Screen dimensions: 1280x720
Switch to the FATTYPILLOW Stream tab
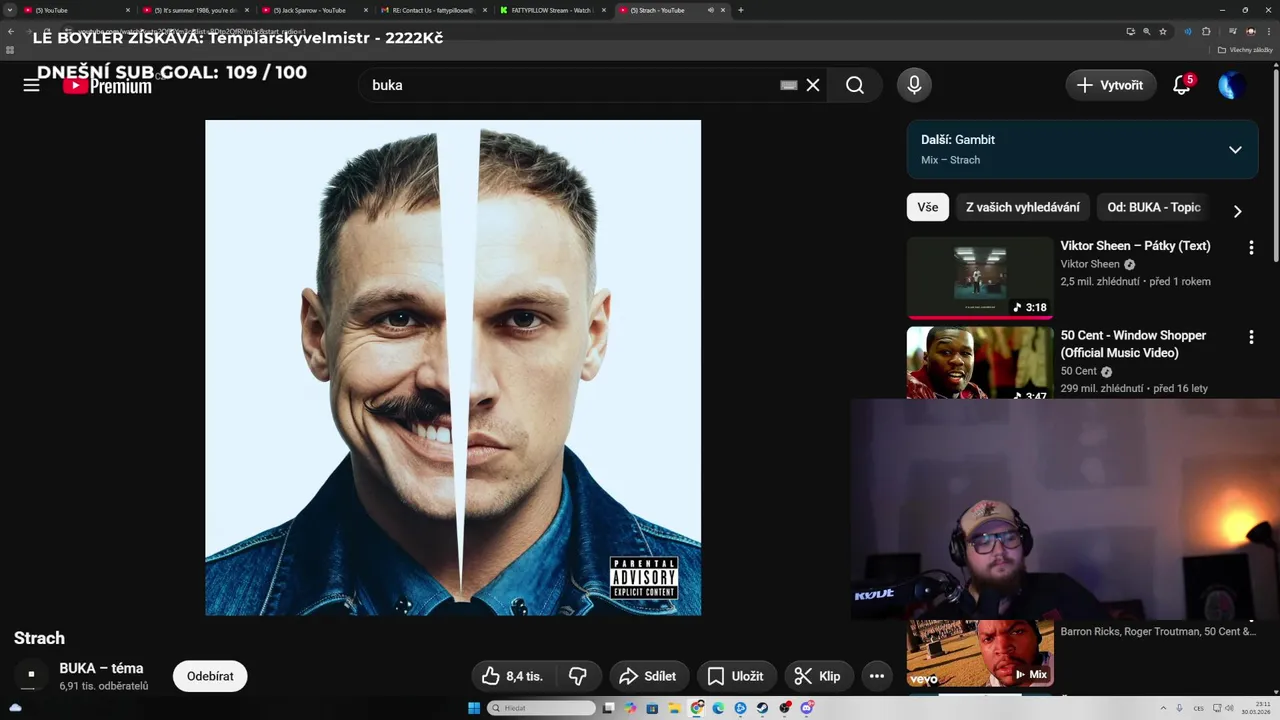click(x=552, y=10)
